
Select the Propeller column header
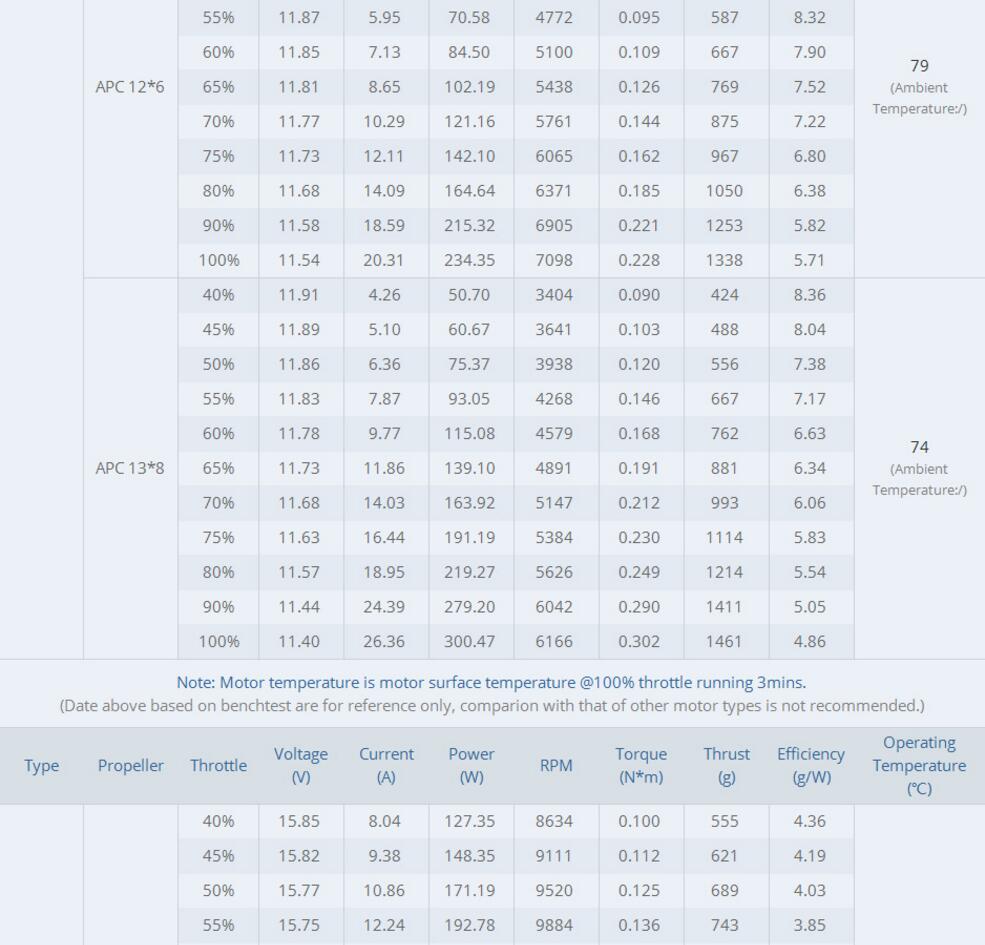click(x=131, y=766)
